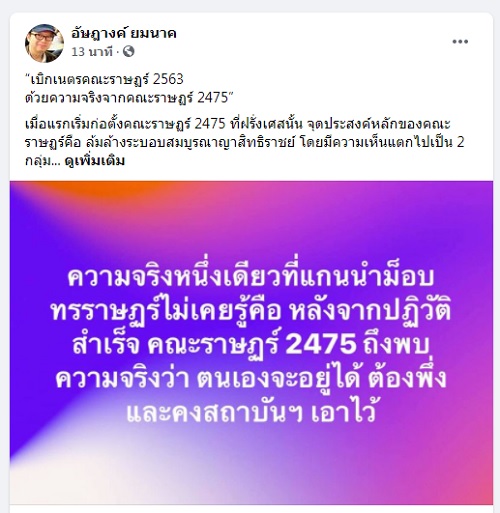Open the post via 13 นาที timestamp

click(x=92, y=52)
